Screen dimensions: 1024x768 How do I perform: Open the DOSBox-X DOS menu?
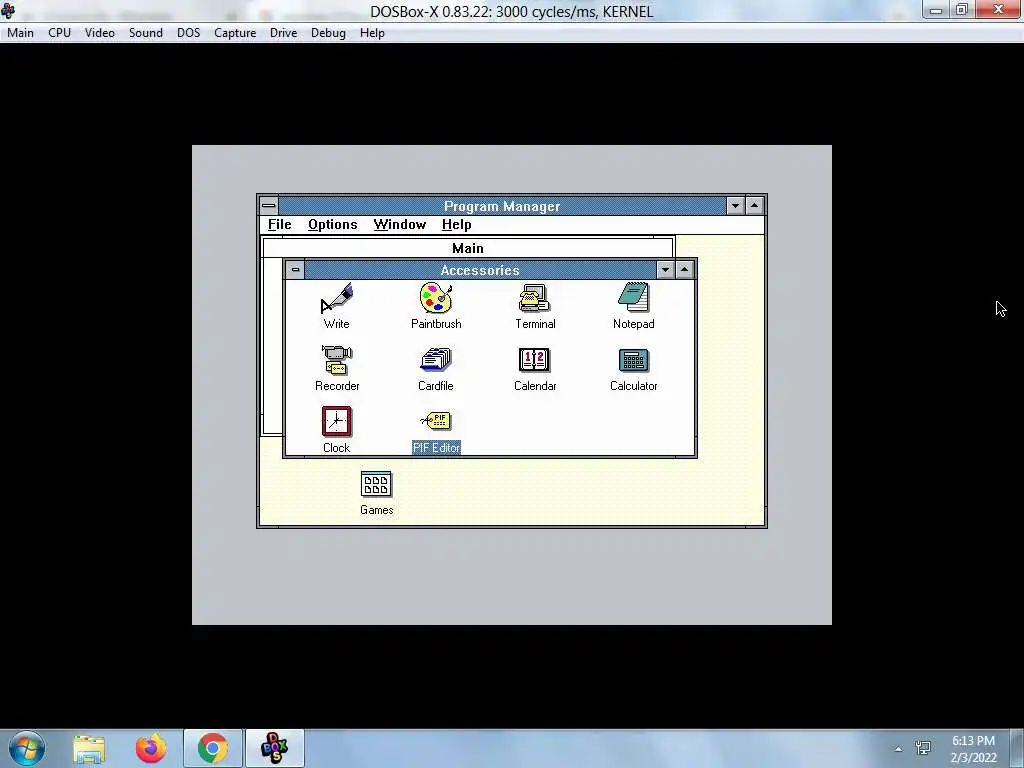(189, 33)
